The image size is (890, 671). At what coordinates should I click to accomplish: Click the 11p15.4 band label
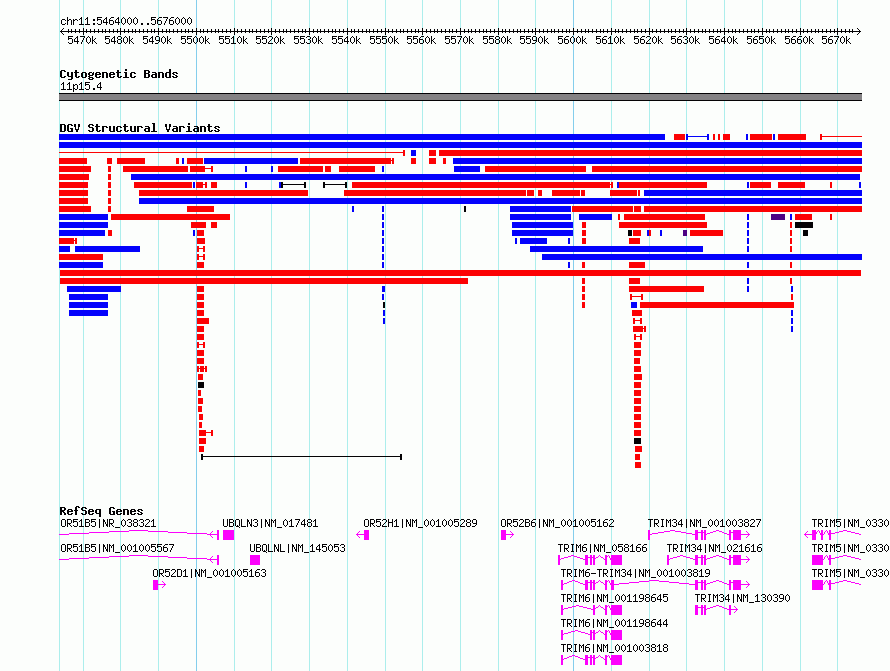tap(81, 86)
